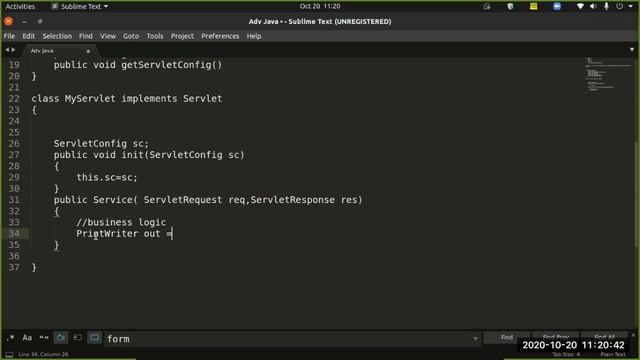Click the first tray indicator icon

pos(487,6)
